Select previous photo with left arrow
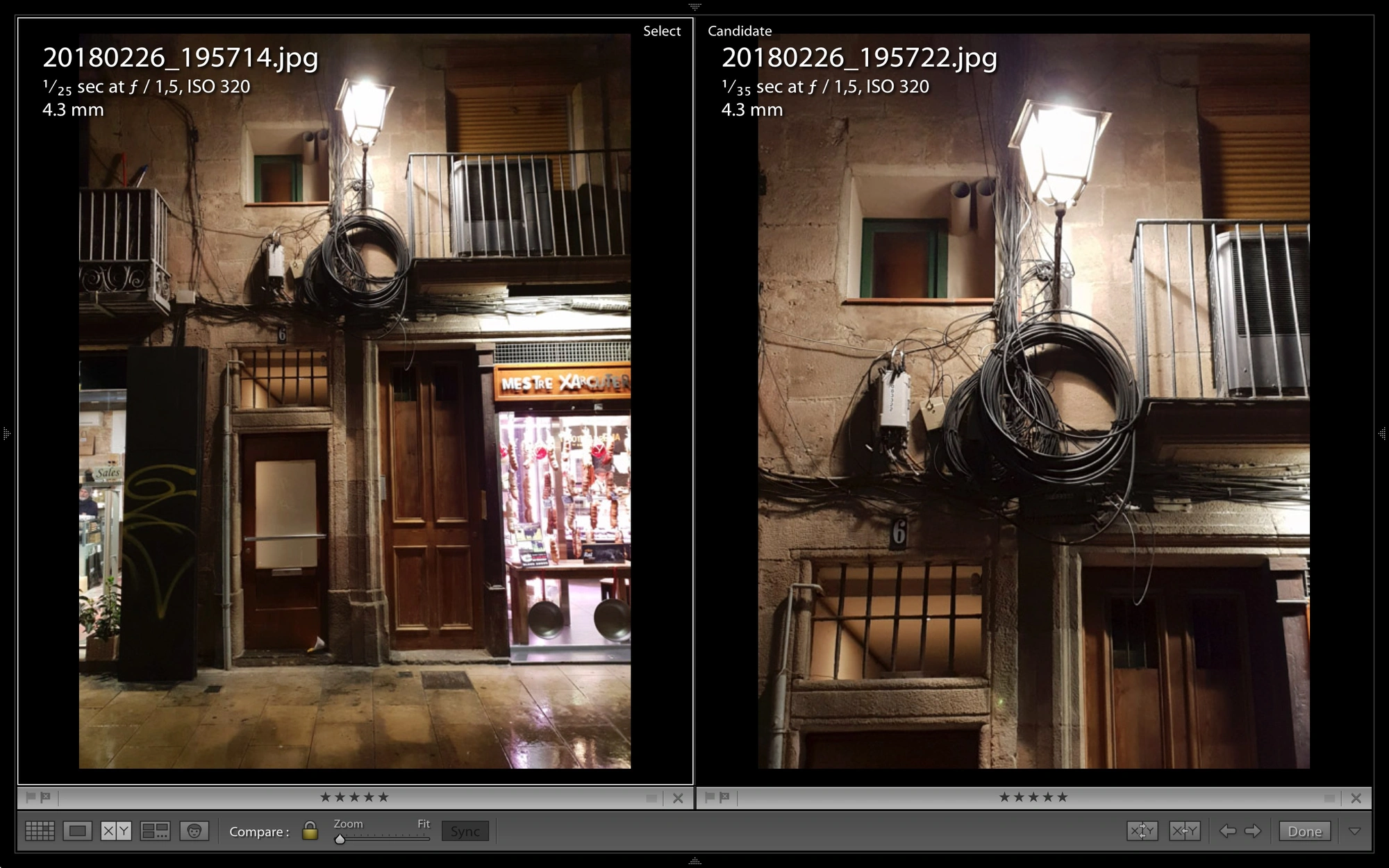The width and height of the screenshot is (1389, 868). (x=1227, y=831)
